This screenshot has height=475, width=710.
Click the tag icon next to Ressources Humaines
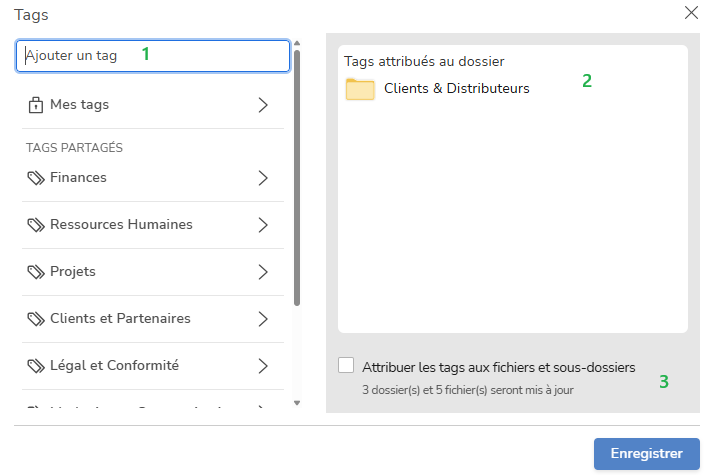coord(36,225)
